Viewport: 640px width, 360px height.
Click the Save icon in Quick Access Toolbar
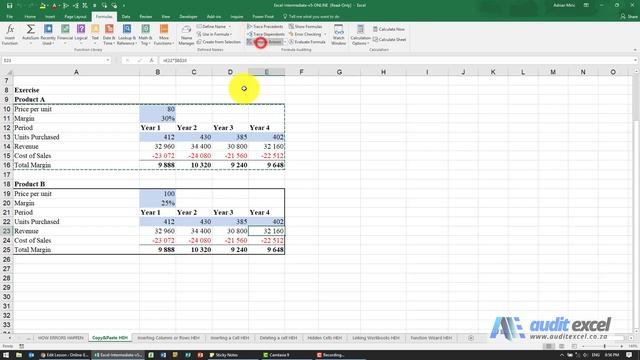pyautogui.click(x=9, y=5)
